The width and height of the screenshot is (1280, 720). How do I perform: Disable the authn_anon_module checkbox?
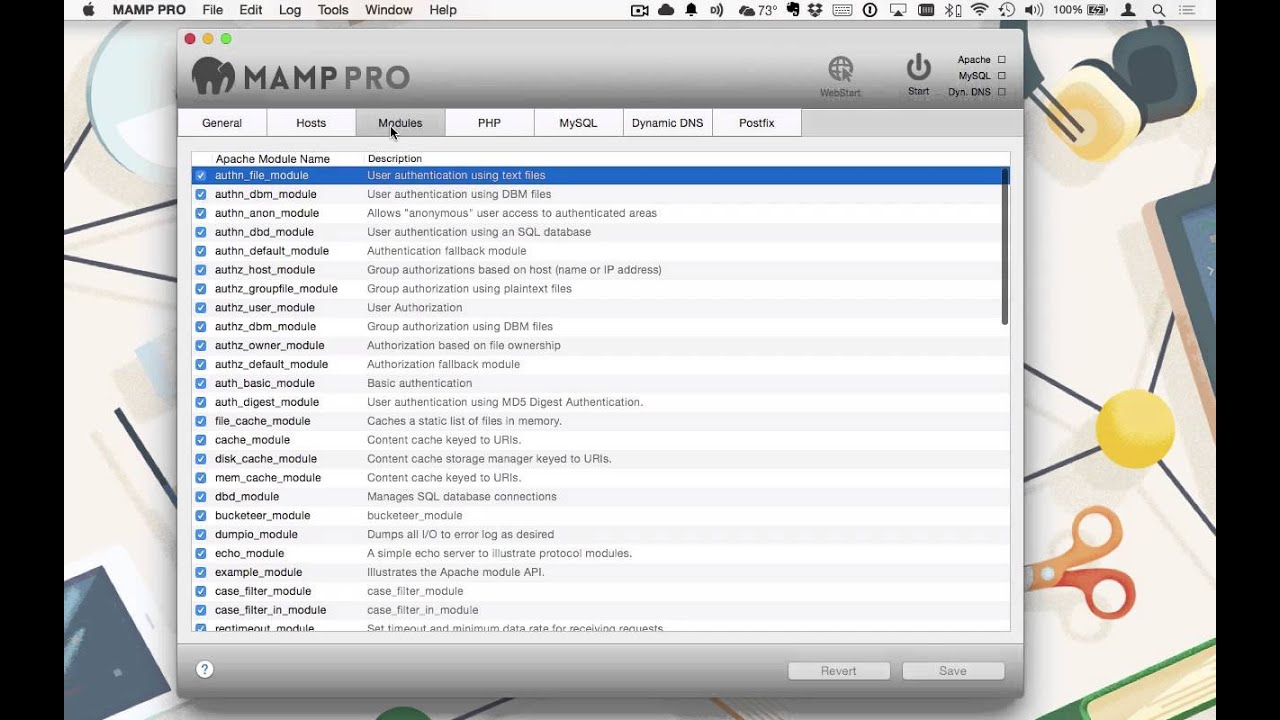[201, 213]
